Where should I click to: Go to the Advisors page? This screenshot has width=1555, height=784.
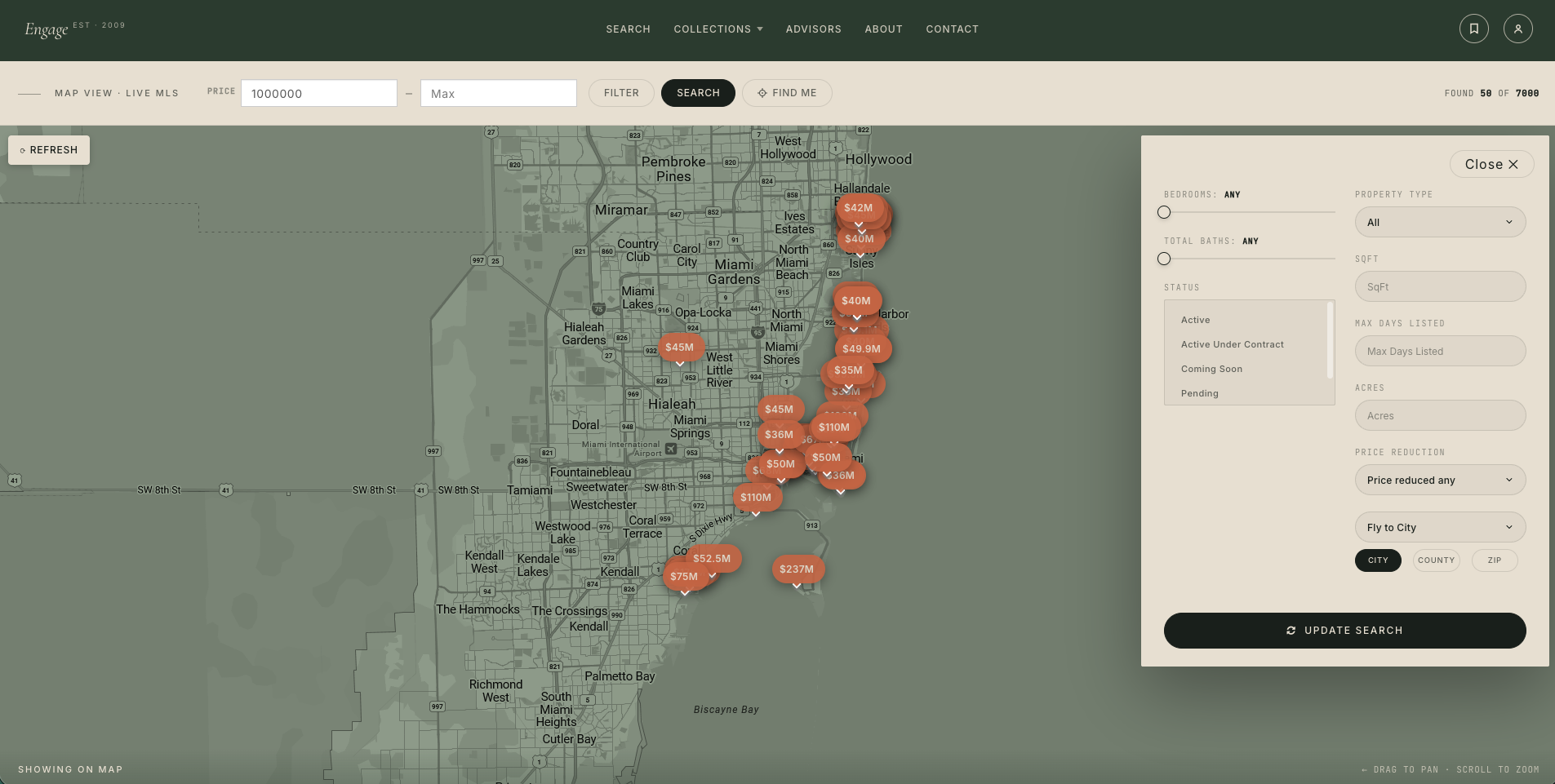click(x=813, y=29)
